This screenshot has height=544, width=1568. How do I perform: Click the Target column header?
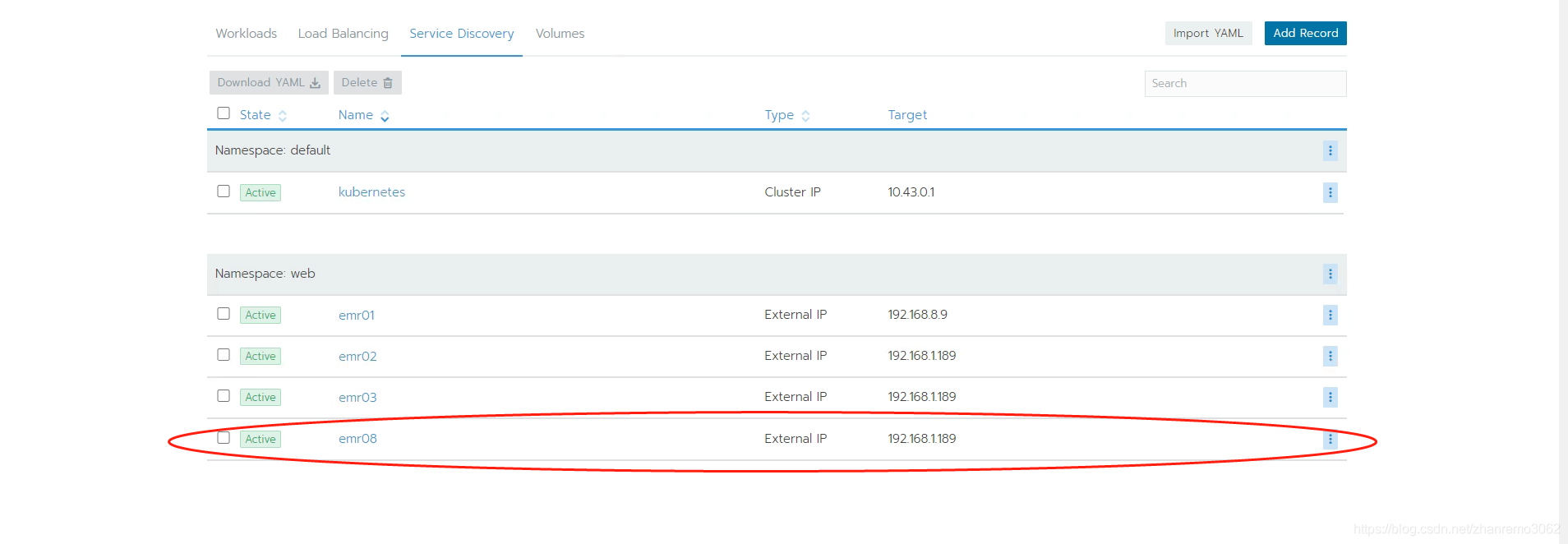point(907,115)
